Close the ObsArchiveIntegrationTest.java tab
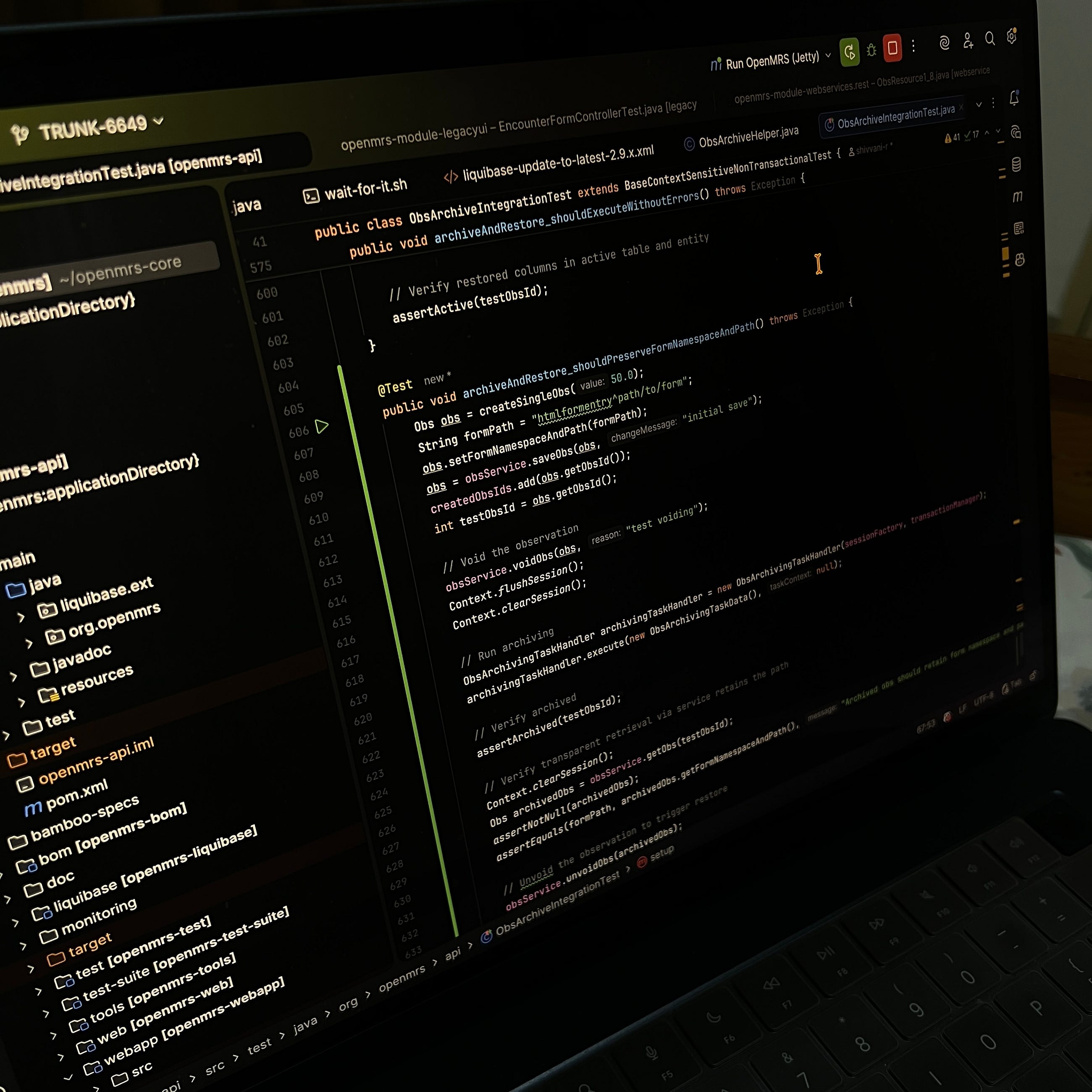1092x1092 pixels. (961, 108)
